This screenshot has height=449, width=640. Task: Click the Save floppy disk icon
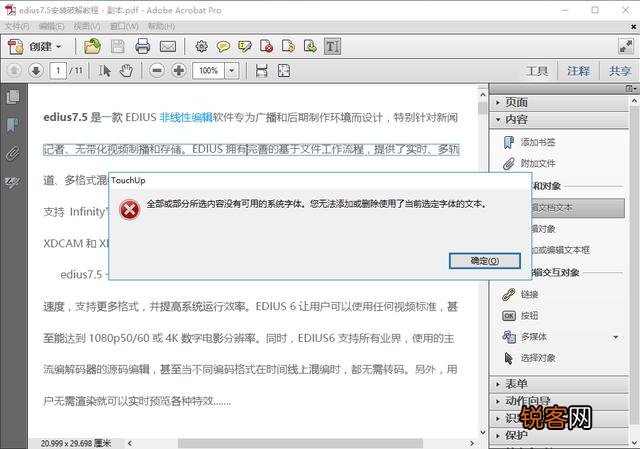(118, 47)
